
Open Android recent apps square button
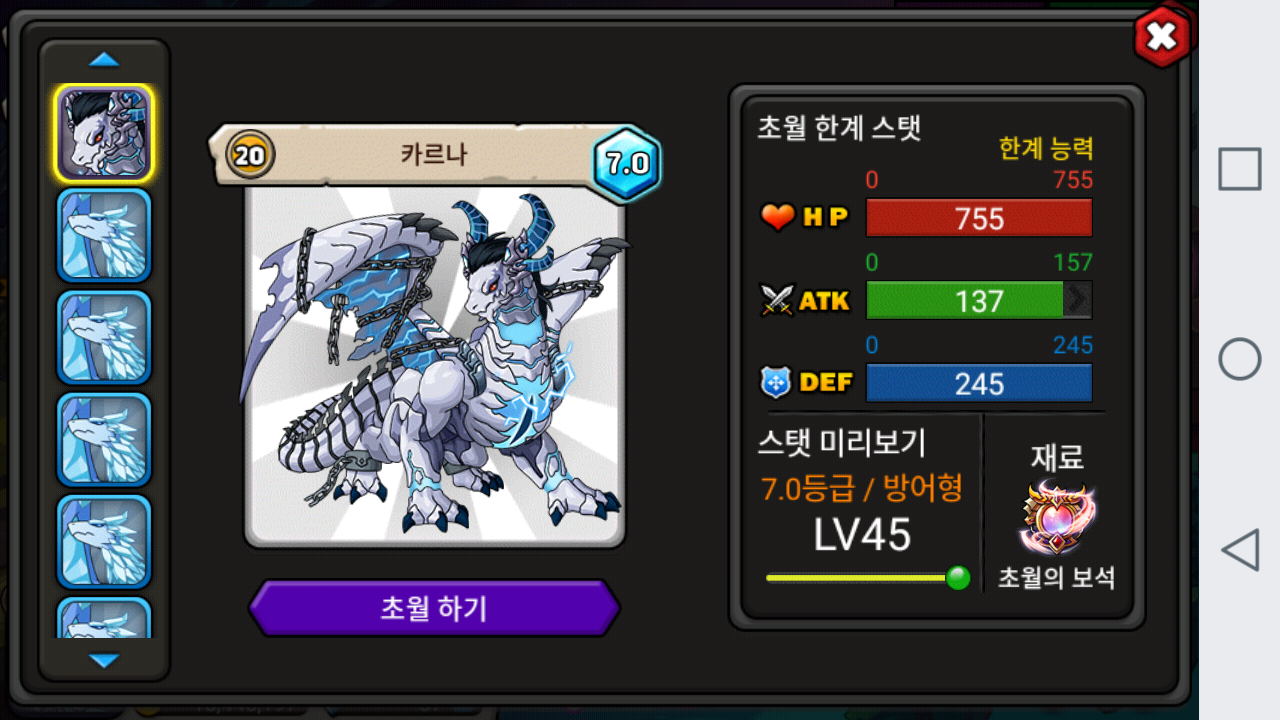click(1240, 169)
